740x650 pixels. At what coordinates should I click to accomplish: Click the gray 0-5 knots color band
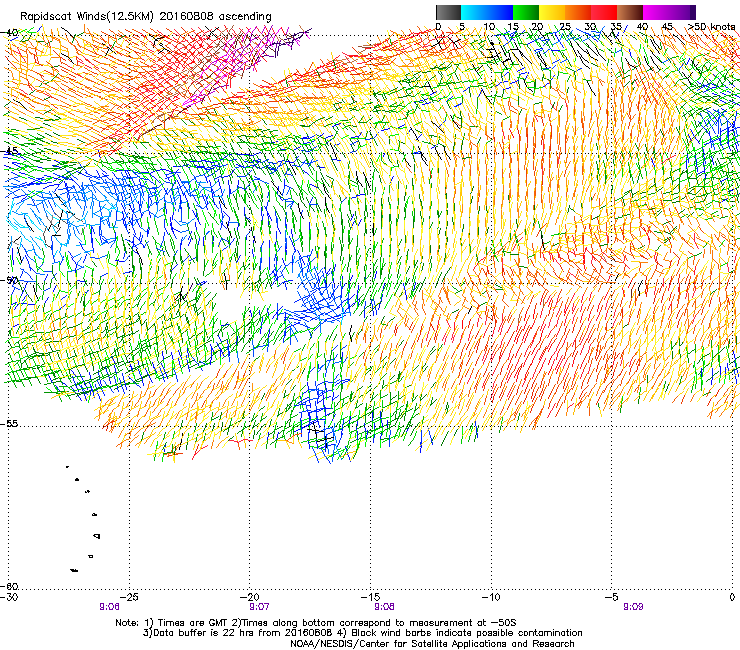[448, 12]
